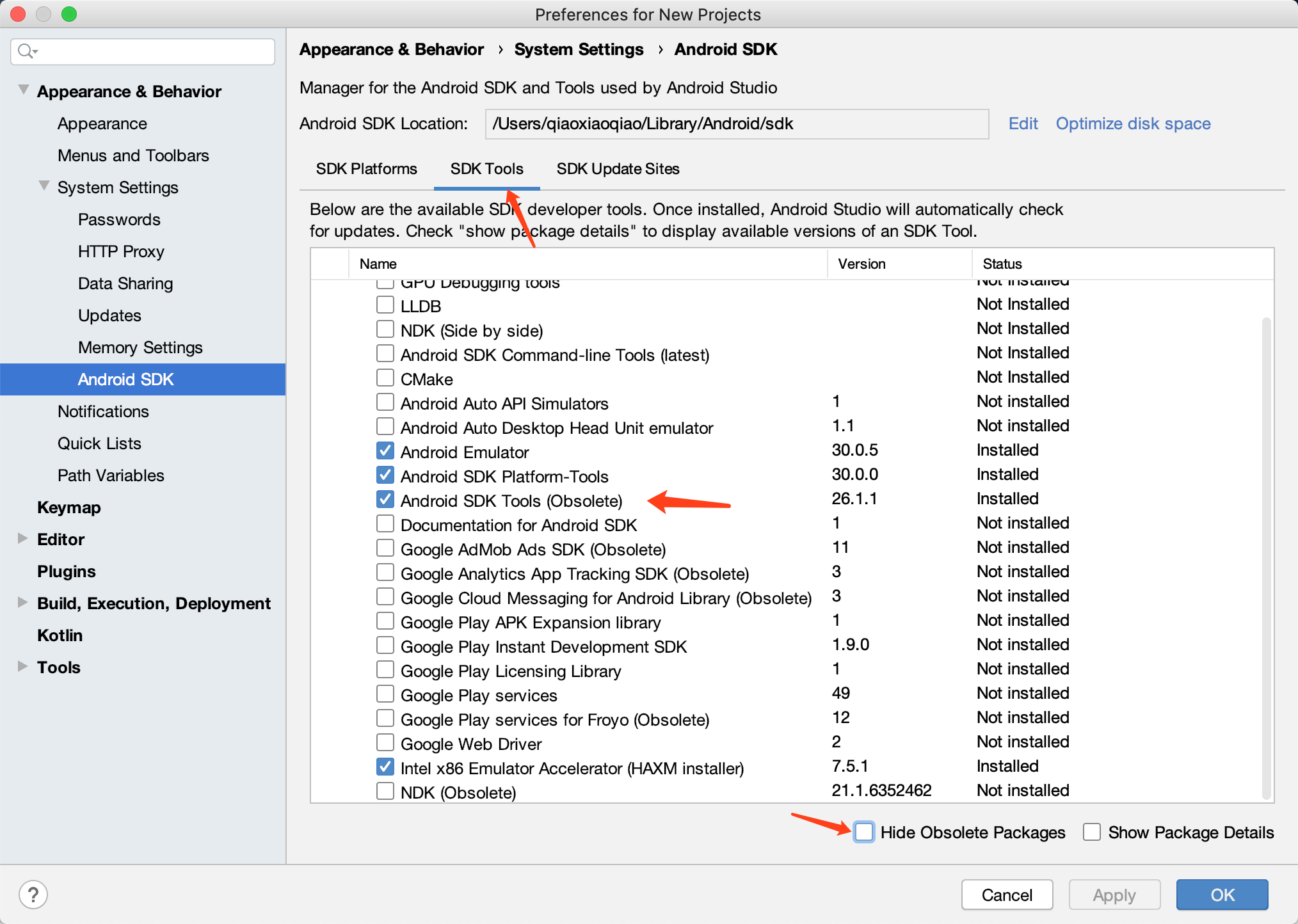Click the Edit SDK location link
Screen dimensions: 1298x924
tap(1023, 123)
